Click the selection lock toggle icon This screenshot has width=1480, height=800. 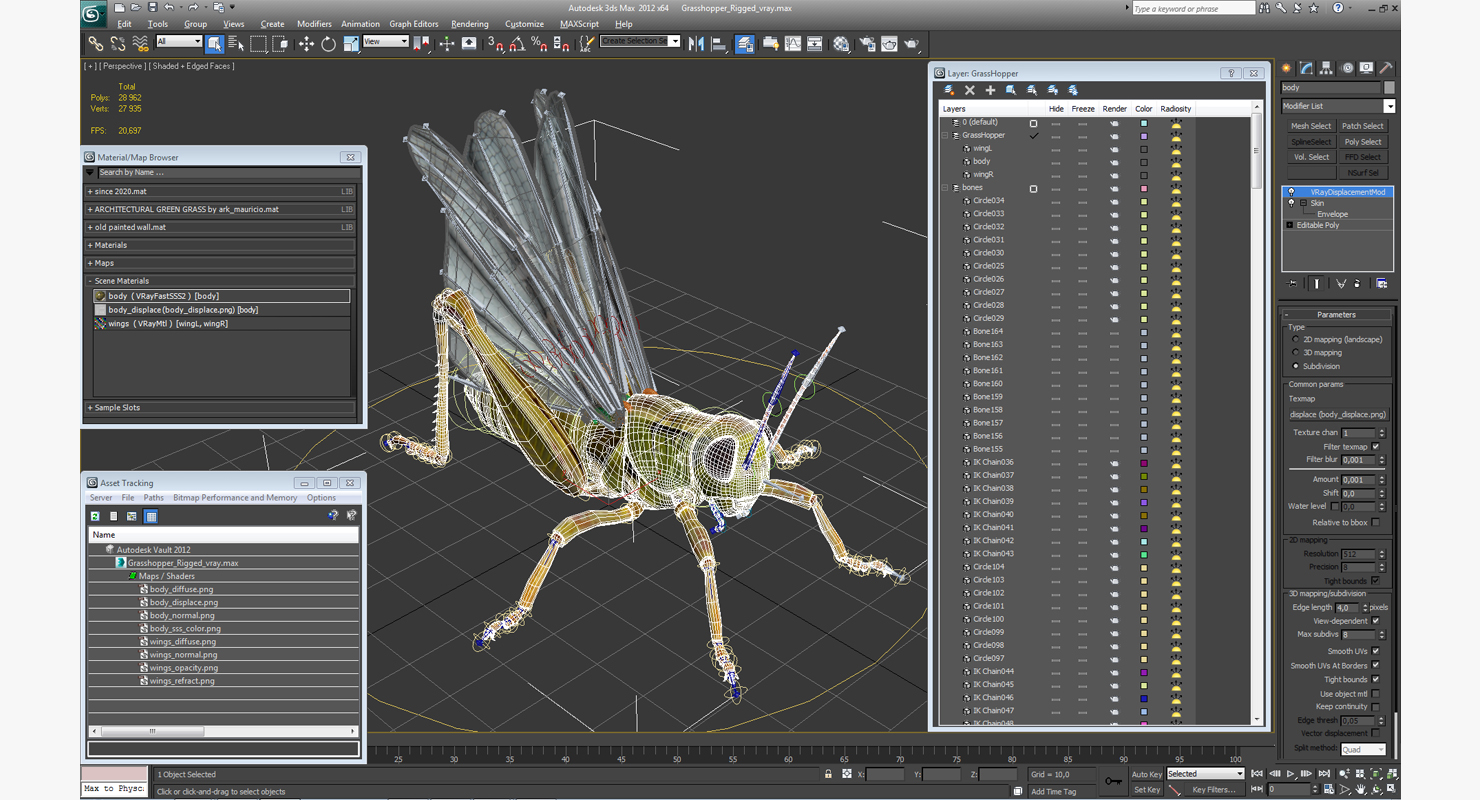tap(828, 774)
